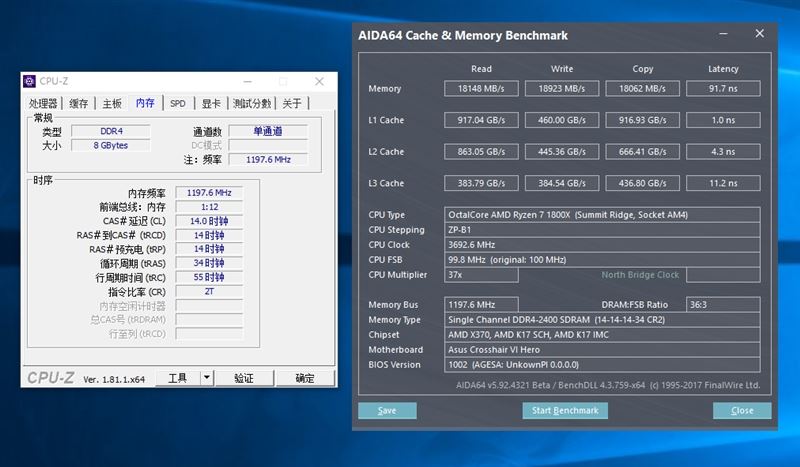Click the Memory Copy 18062 MB/s cell

click(642, 88)
